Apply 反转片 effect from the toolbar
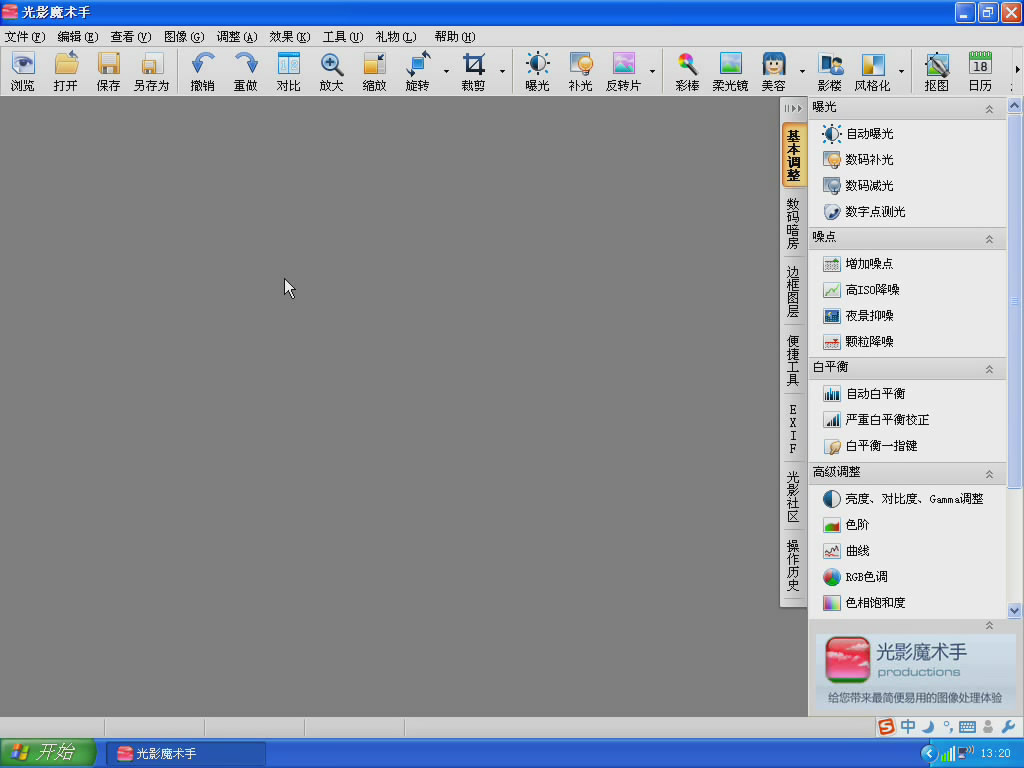The image size is (1024, 768). [x=624, y=71]
